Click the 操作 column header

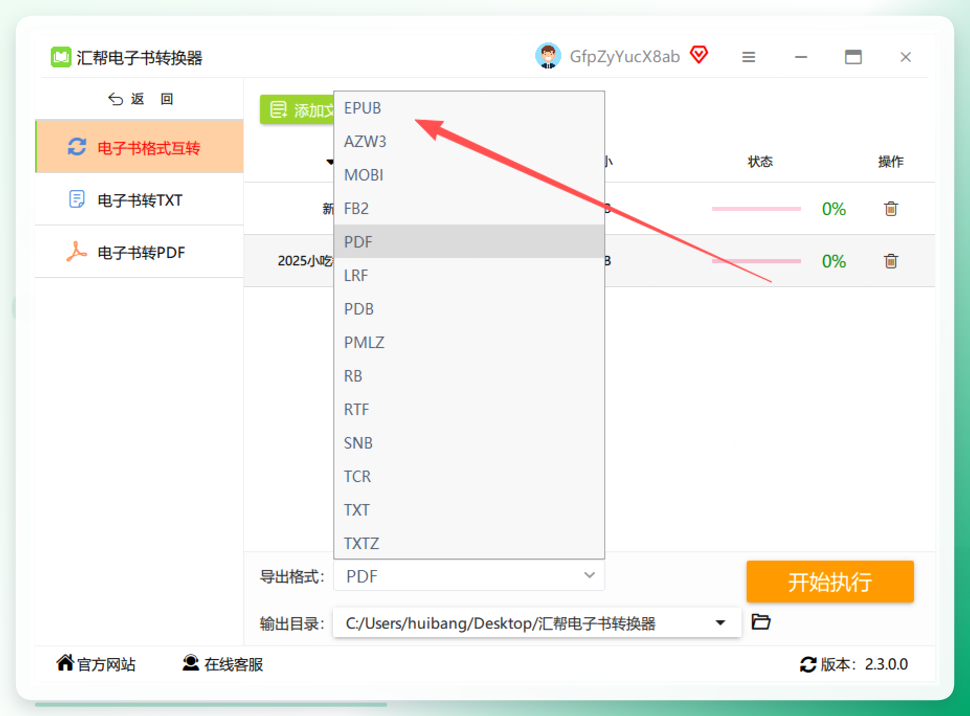[891, 162]
